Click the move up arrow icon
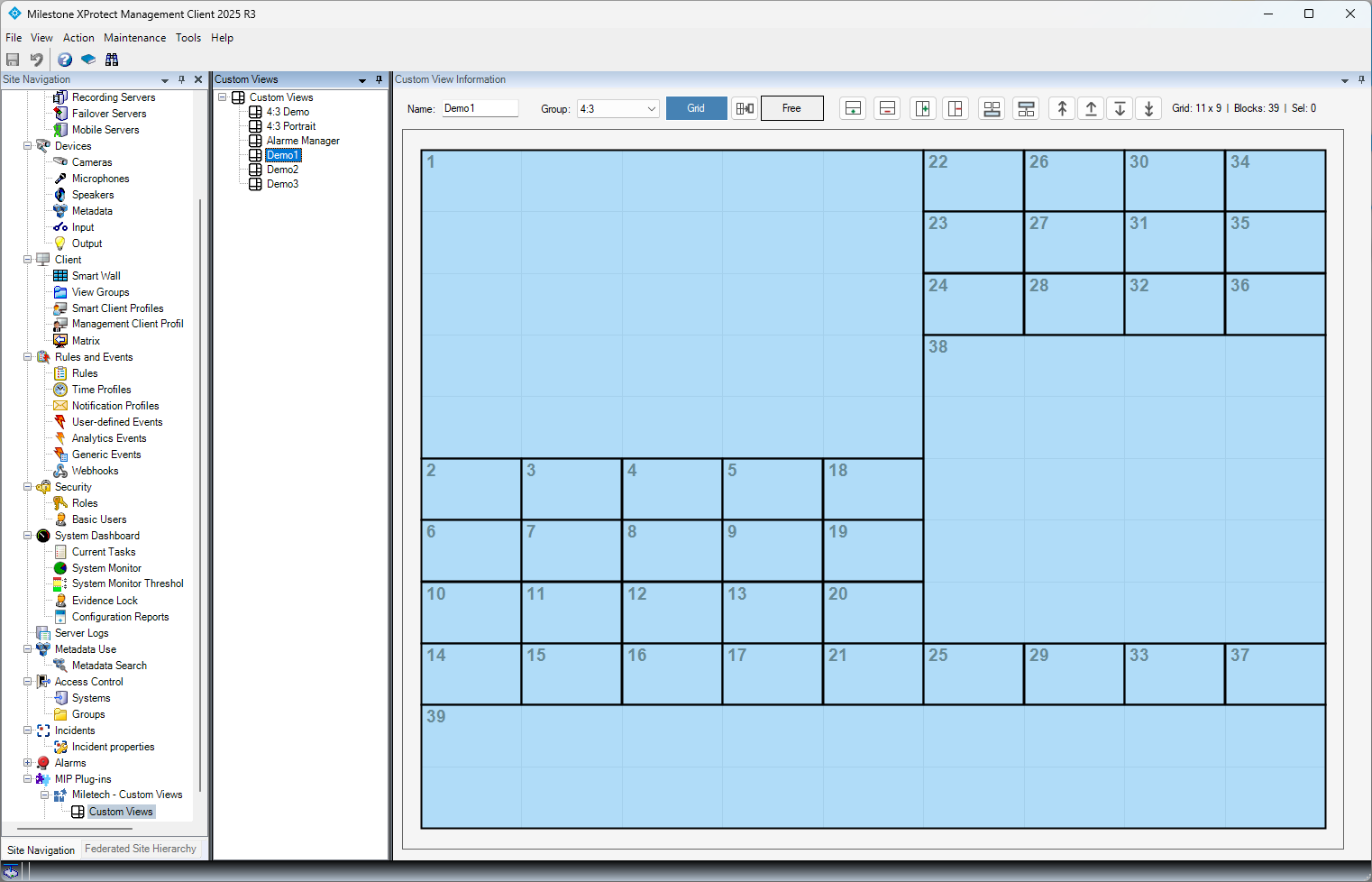 click(x=1091, y=108)
